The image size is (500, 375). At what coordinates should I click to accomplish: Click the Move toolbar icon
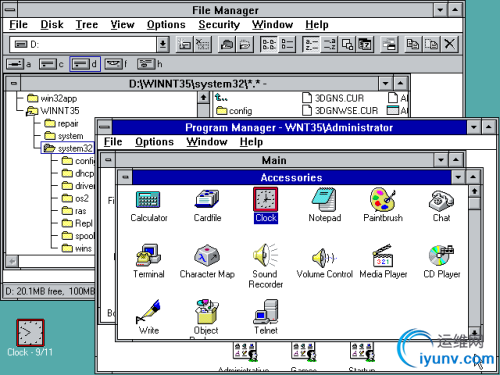point(431,44)
